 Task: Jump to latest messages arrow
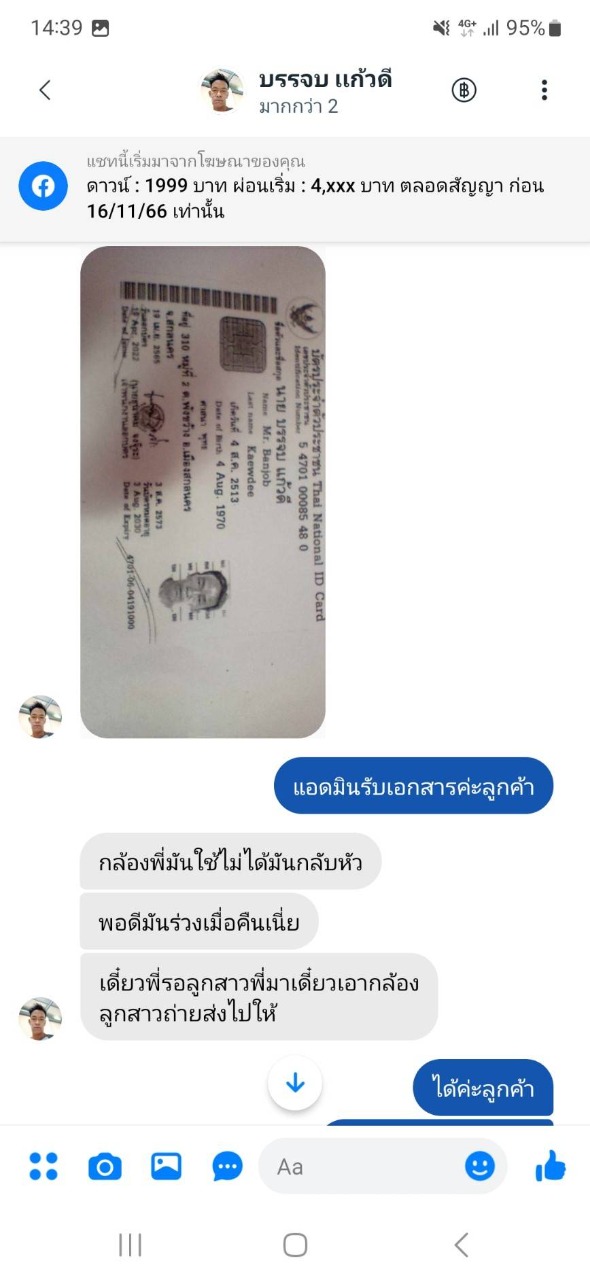tap(295, 1084)
